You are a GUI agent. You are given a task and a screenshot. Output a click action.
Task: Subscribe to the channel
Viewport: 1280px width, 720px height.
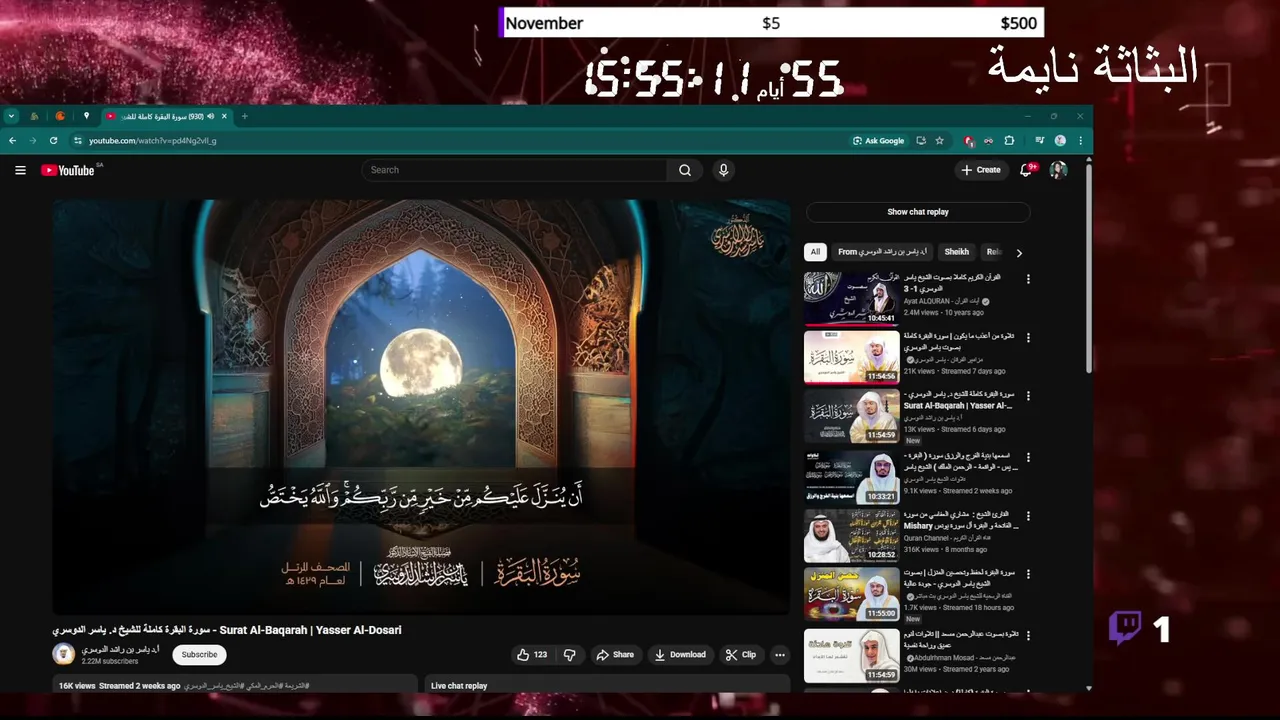pyautogui.click(x=199, y=655)
